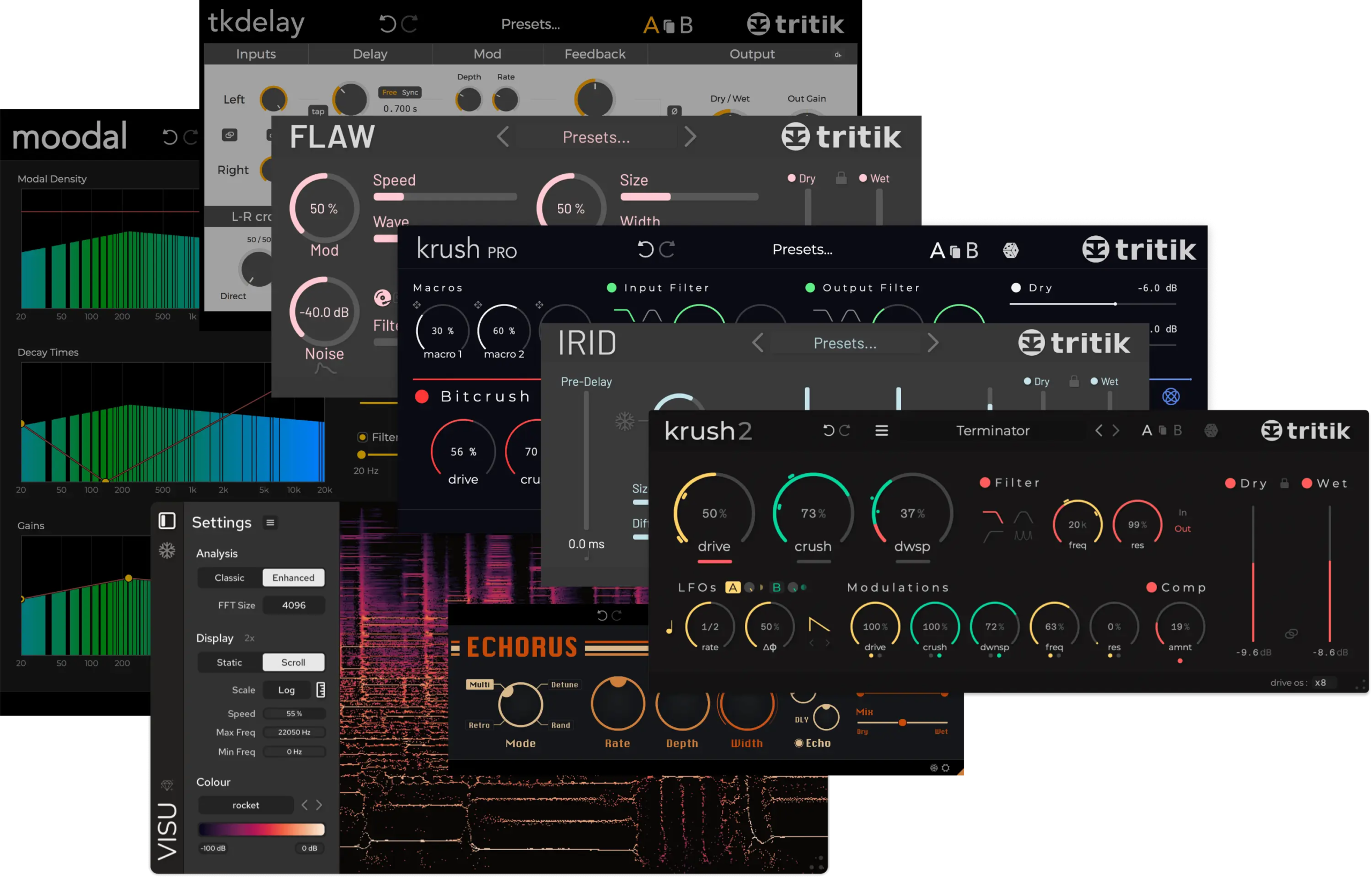Open the krush2 hamburger preset menu

882,430
